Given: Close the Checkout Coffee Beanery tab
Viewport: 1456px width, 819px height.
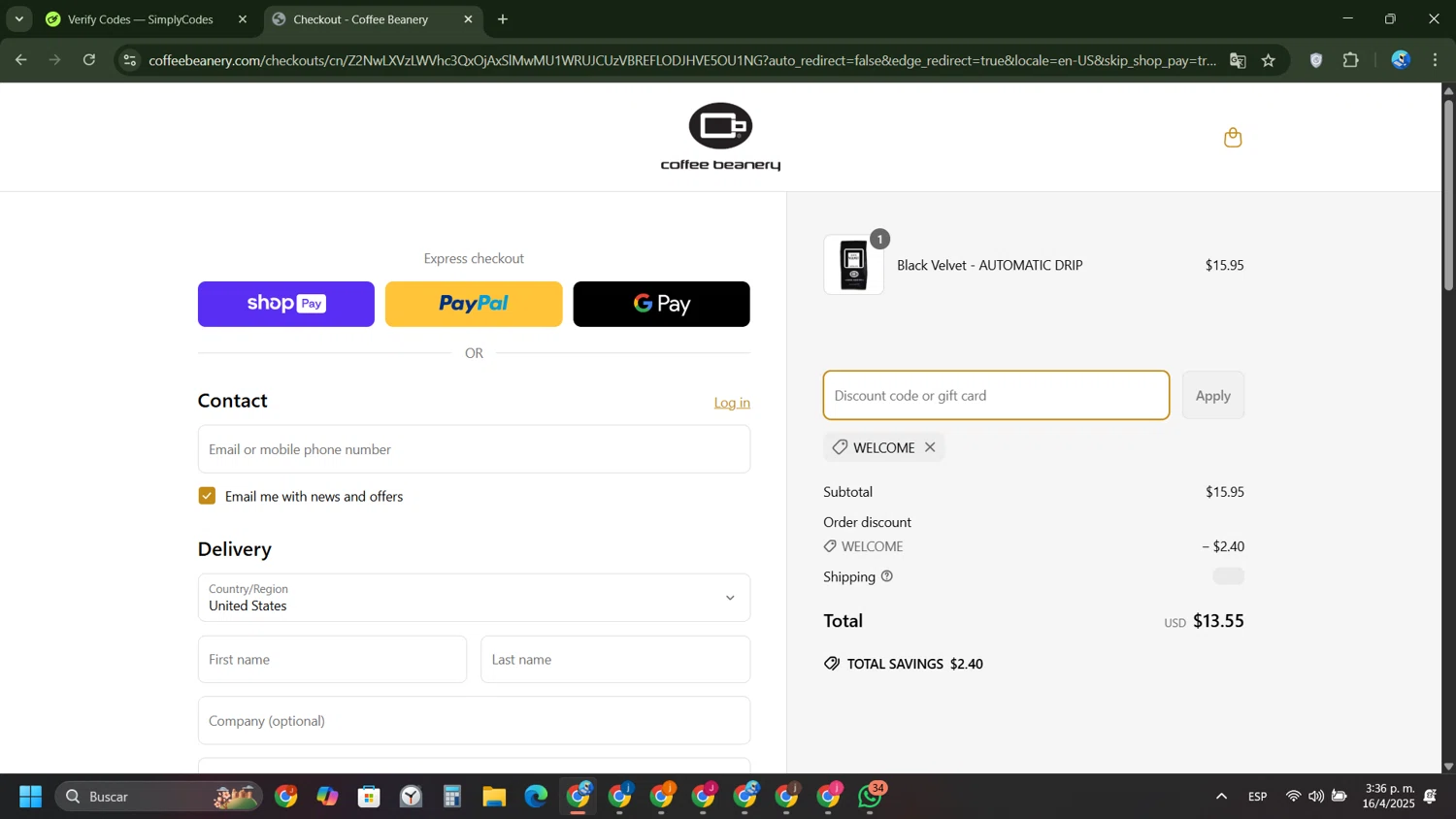Looking at the screenshot, I should coord(468,19).
